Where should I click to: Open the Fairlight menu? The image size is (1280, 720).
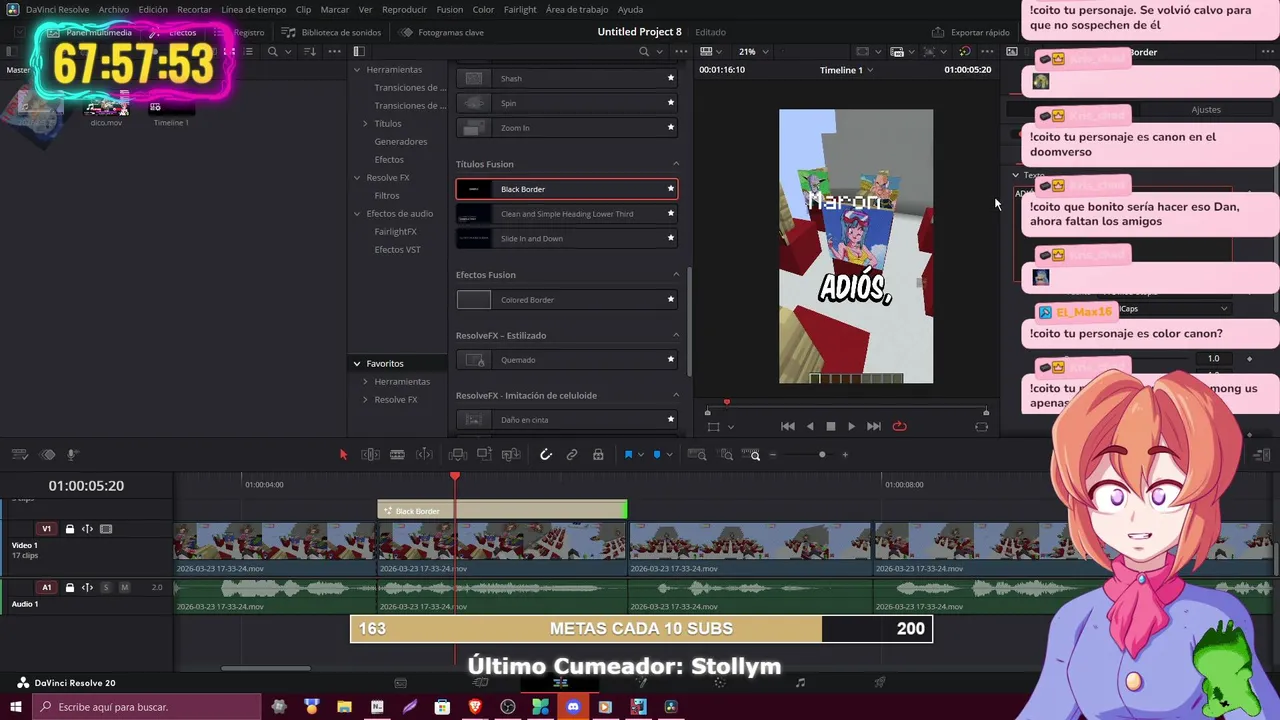tap(520, 9)
